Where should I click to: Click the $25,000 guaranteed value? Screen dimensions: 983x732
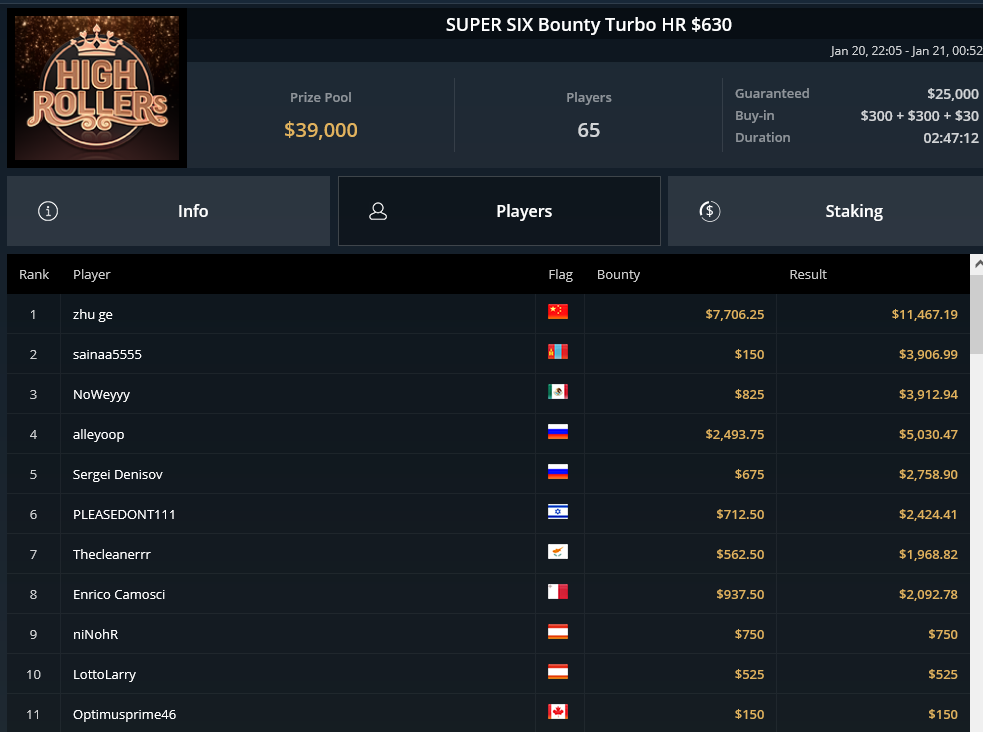(x=953, y=94)
